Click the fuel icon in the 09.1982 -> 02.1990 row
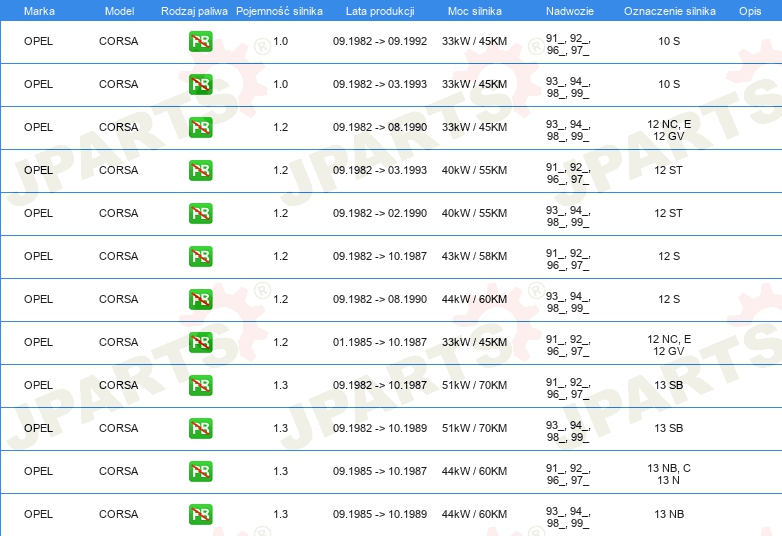 pyautogui.click(x=200, y=213)
